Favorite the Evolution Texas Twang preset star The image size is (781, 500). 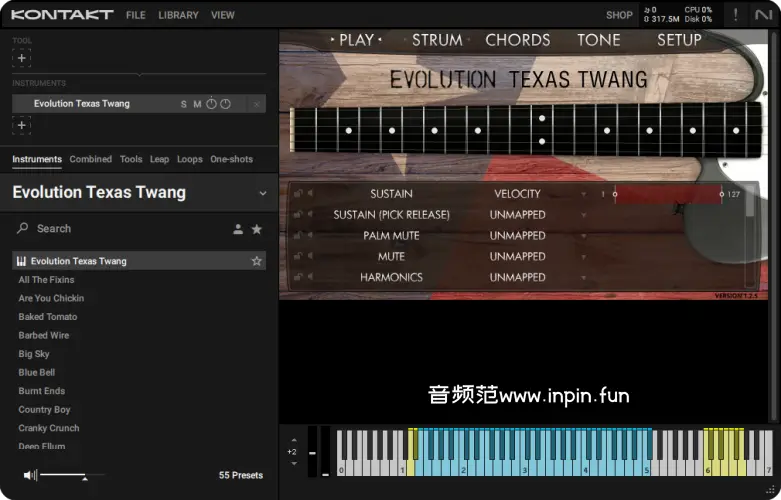(x=257, y=261)
